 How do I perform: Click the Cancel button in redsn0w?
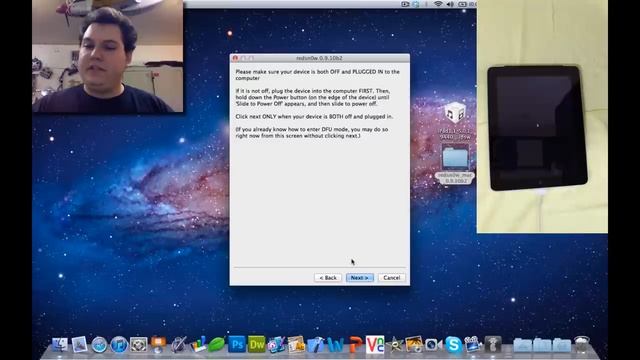tap(391, 278)
